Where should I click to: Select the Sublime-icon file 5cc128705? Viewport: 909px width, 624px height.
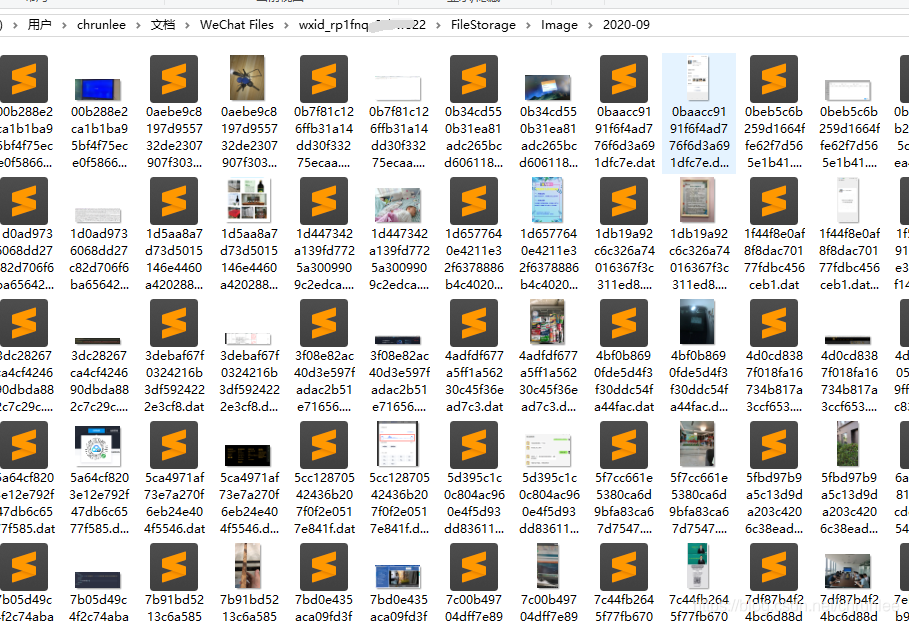click(x=324, y=445)
